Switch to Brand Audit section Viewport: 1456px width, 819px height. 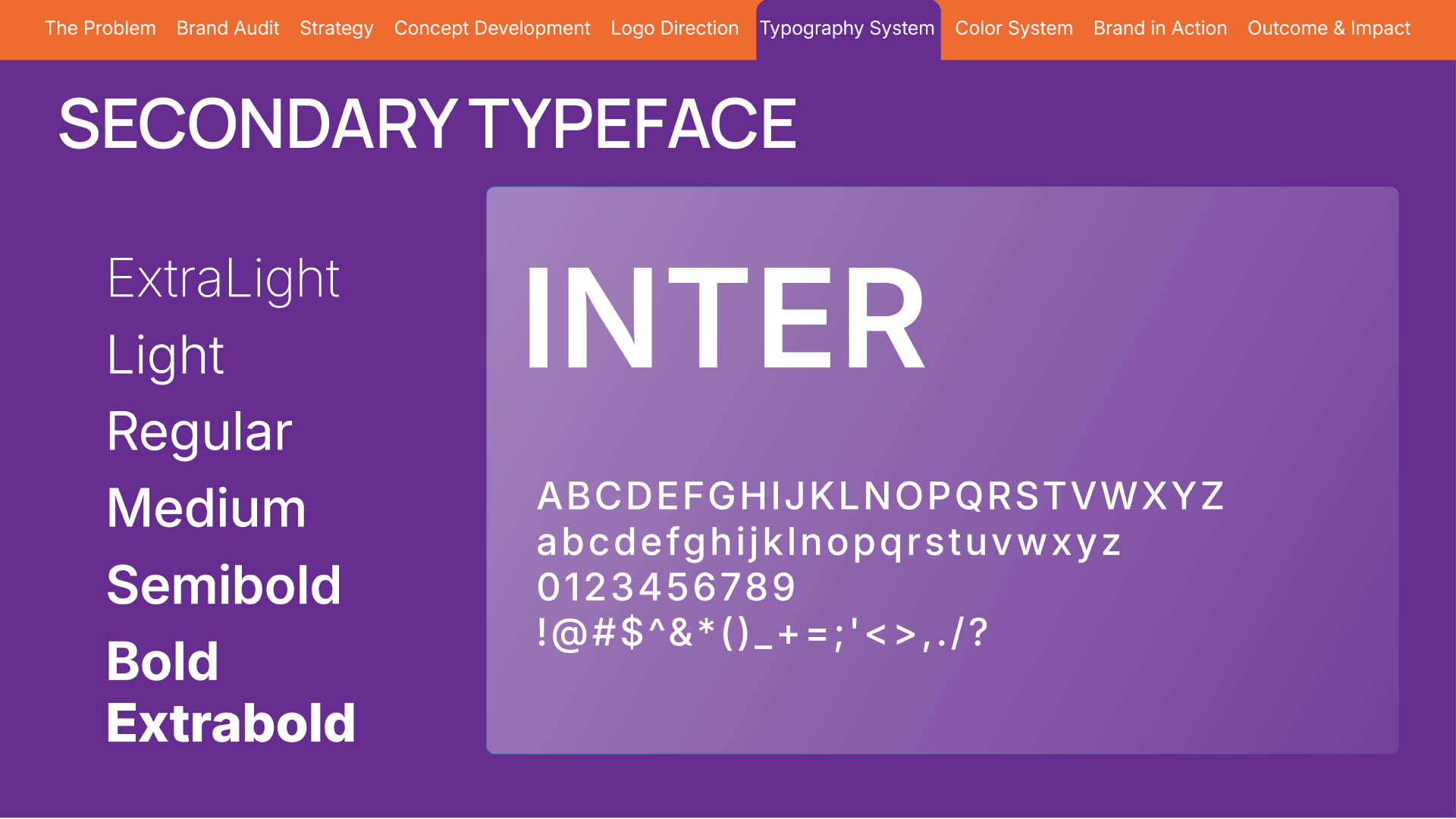pyautogui.click(x=227, y=28)
